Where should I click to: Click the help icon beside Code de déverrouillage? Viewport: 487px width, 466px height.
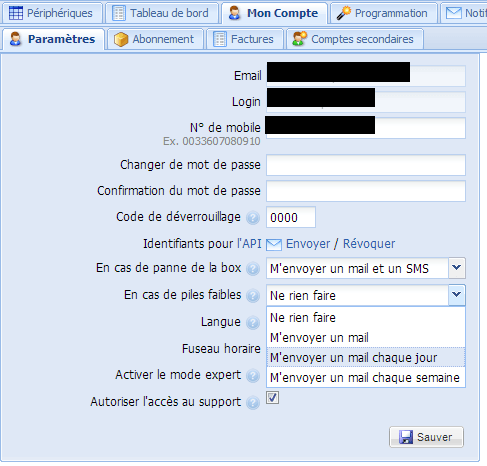click(x=253, y=218)
